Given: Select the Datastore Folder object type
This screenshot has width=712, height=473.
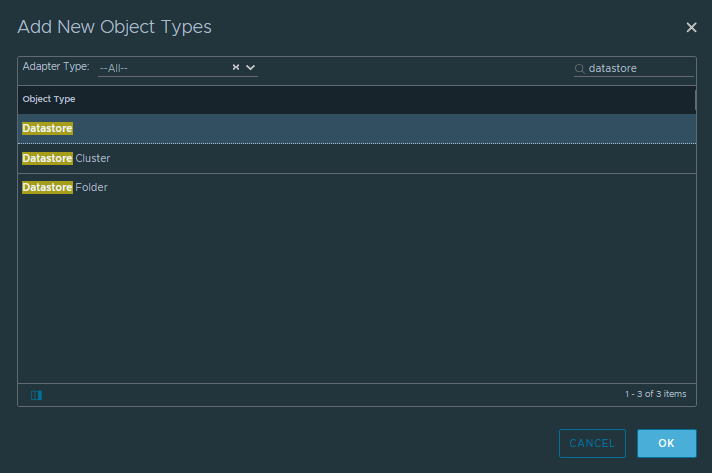Looking at the screenshot, I should pyautogui.click(x=357, y=187).
